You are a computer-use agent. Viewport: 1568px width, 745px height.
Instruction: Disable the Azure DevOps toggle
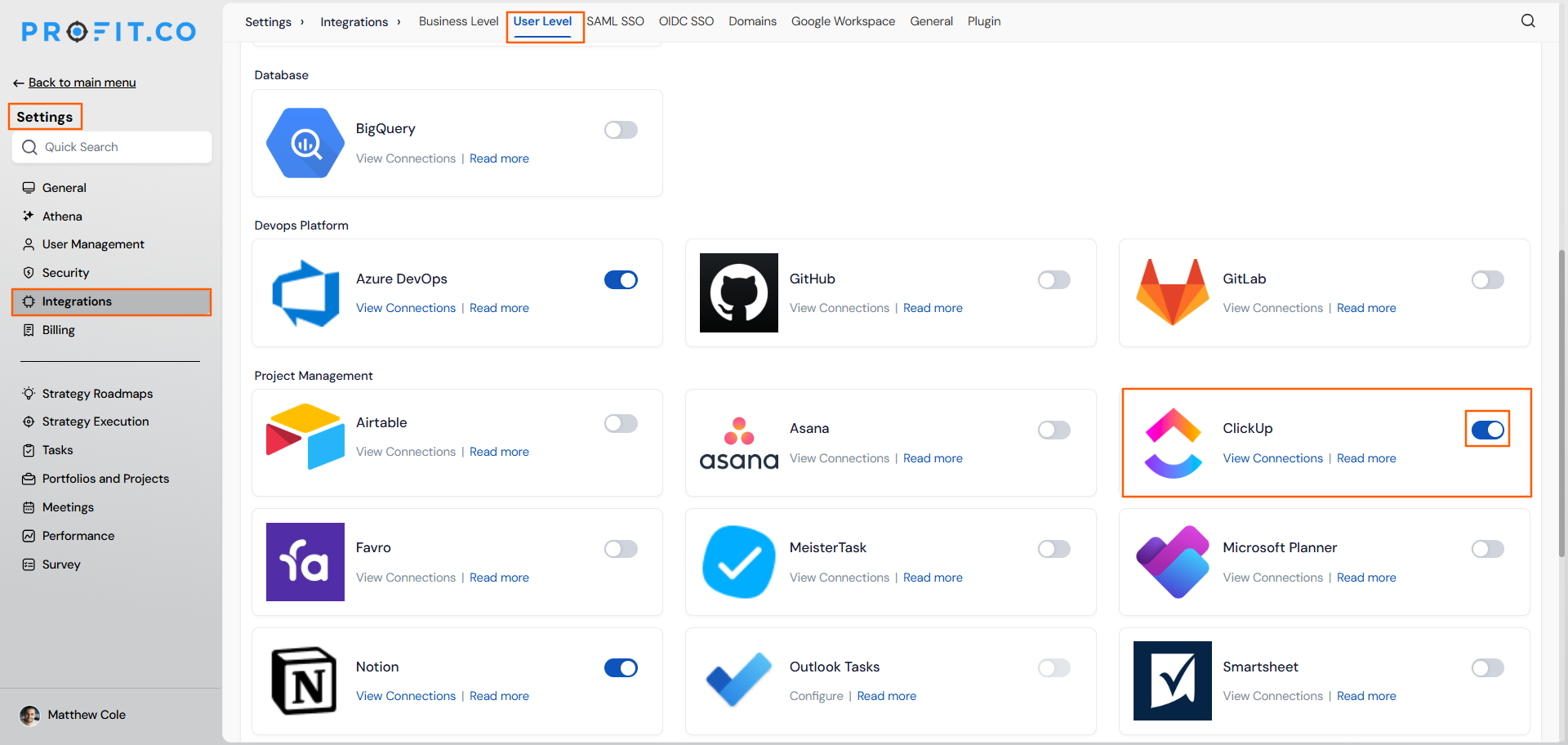point(621,280)
